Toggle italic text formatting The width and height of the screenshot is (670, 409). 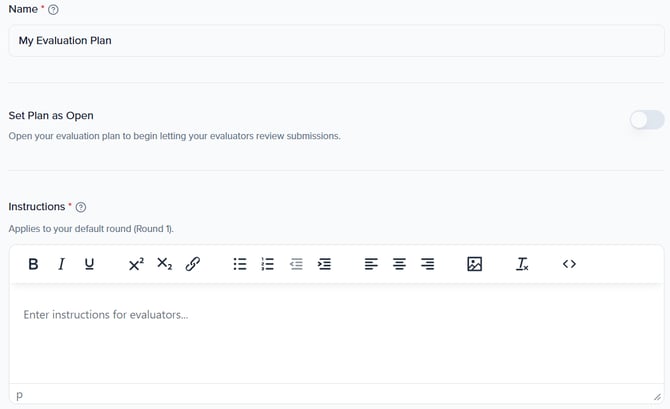tap(61, 264)
